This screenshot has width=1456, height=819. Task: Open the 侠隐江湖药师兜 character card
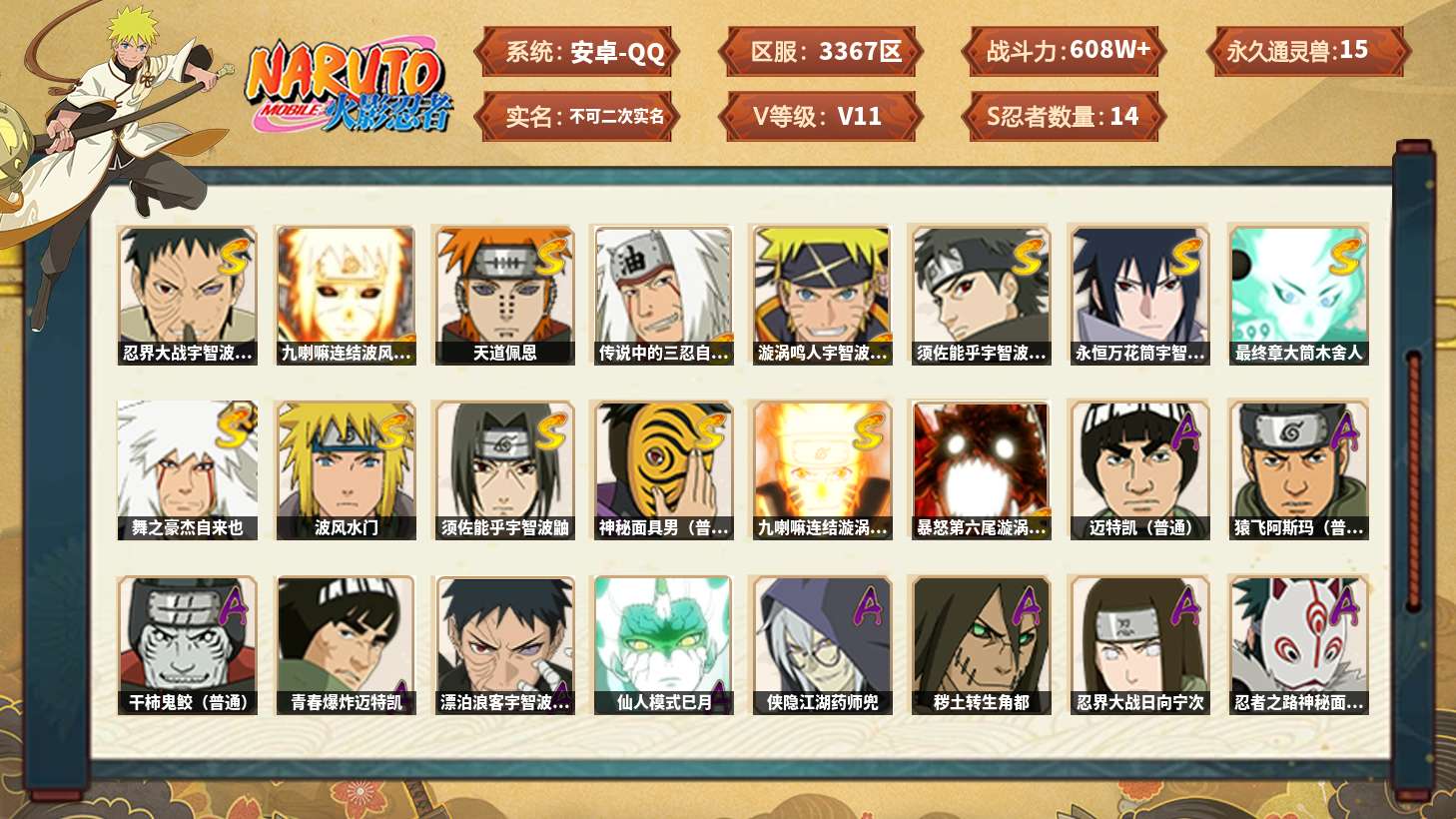823,645
